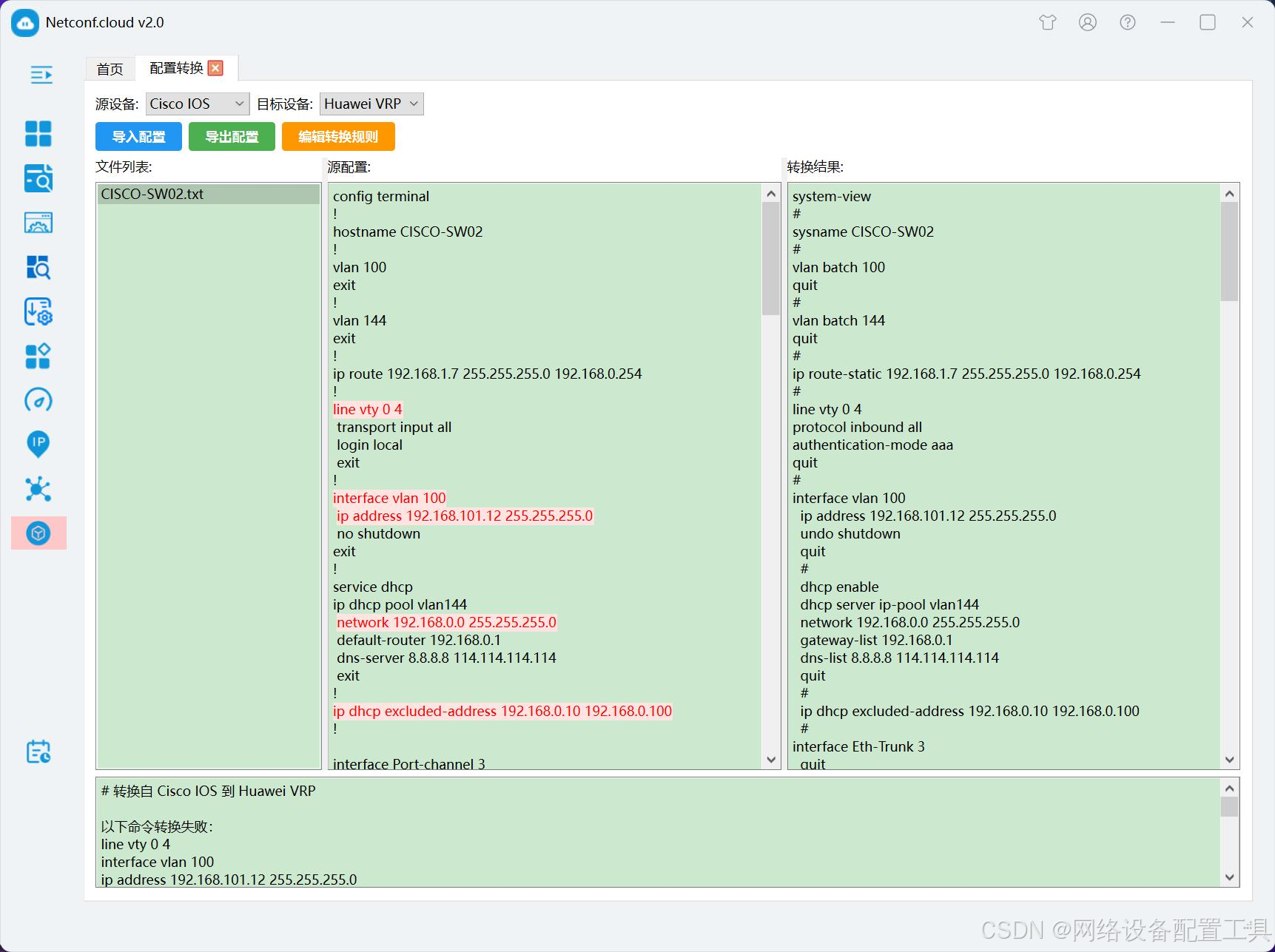
Task: Click 'vlan batch 144' in conversion result
Action: coord(838,320)
